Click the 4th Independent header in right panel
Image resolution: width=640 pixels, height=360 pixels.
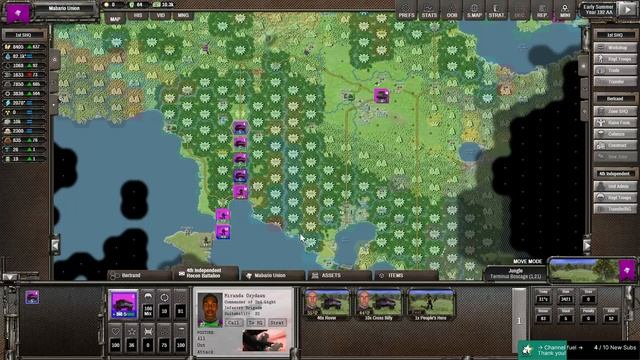click(615, 174)
